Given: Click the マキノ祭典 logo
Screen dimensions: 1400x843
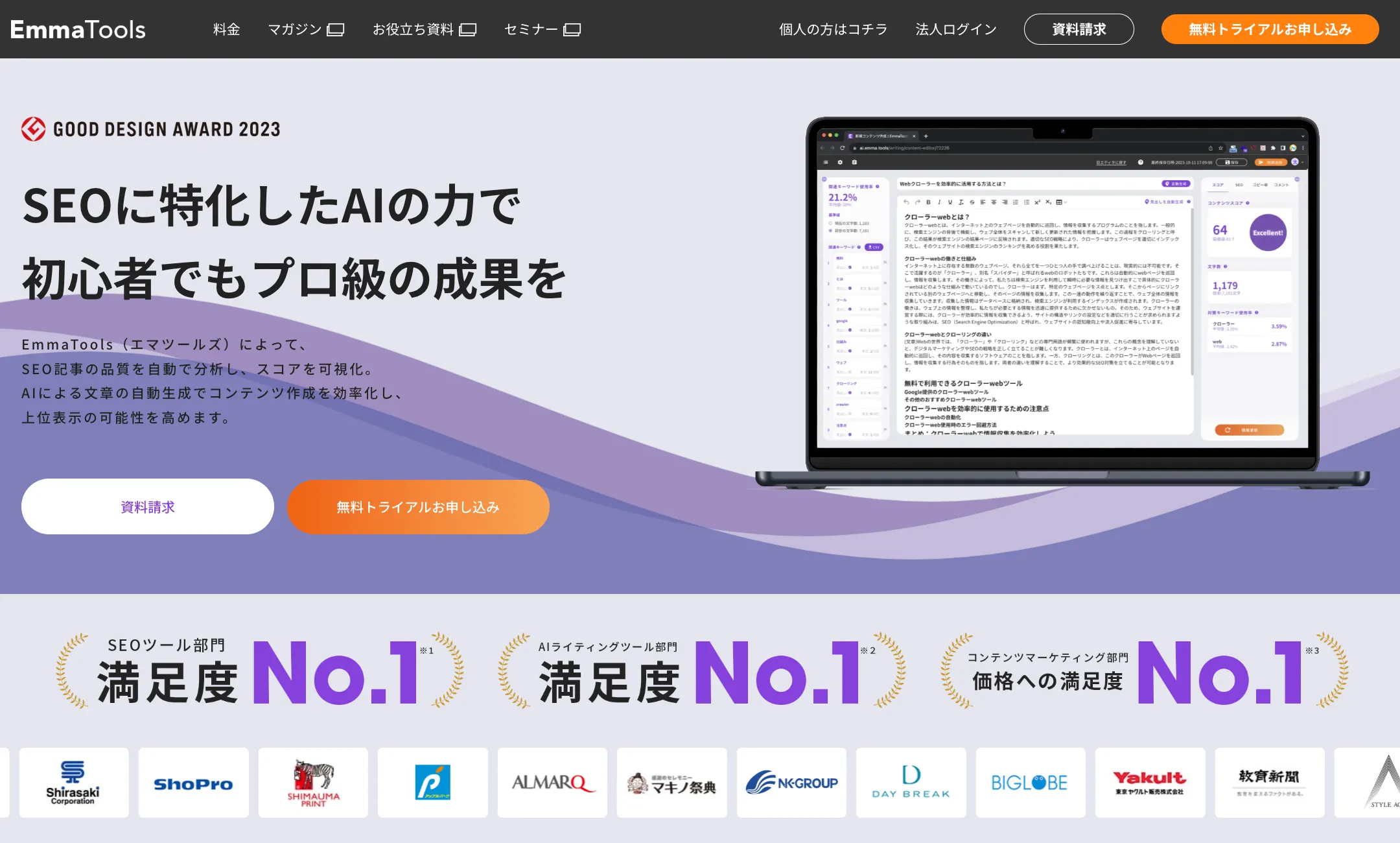Looking at the screenshot, I should (672, 782).
